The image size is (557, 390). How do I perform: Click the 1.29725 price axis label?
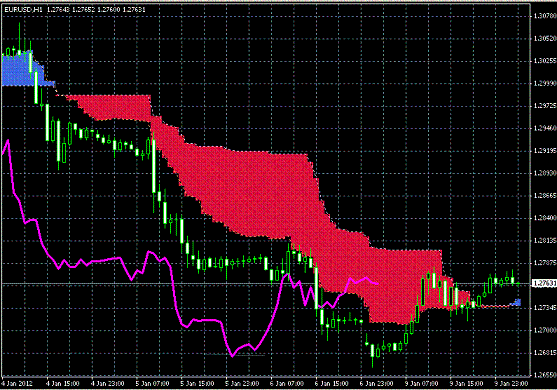click(545, 105)
